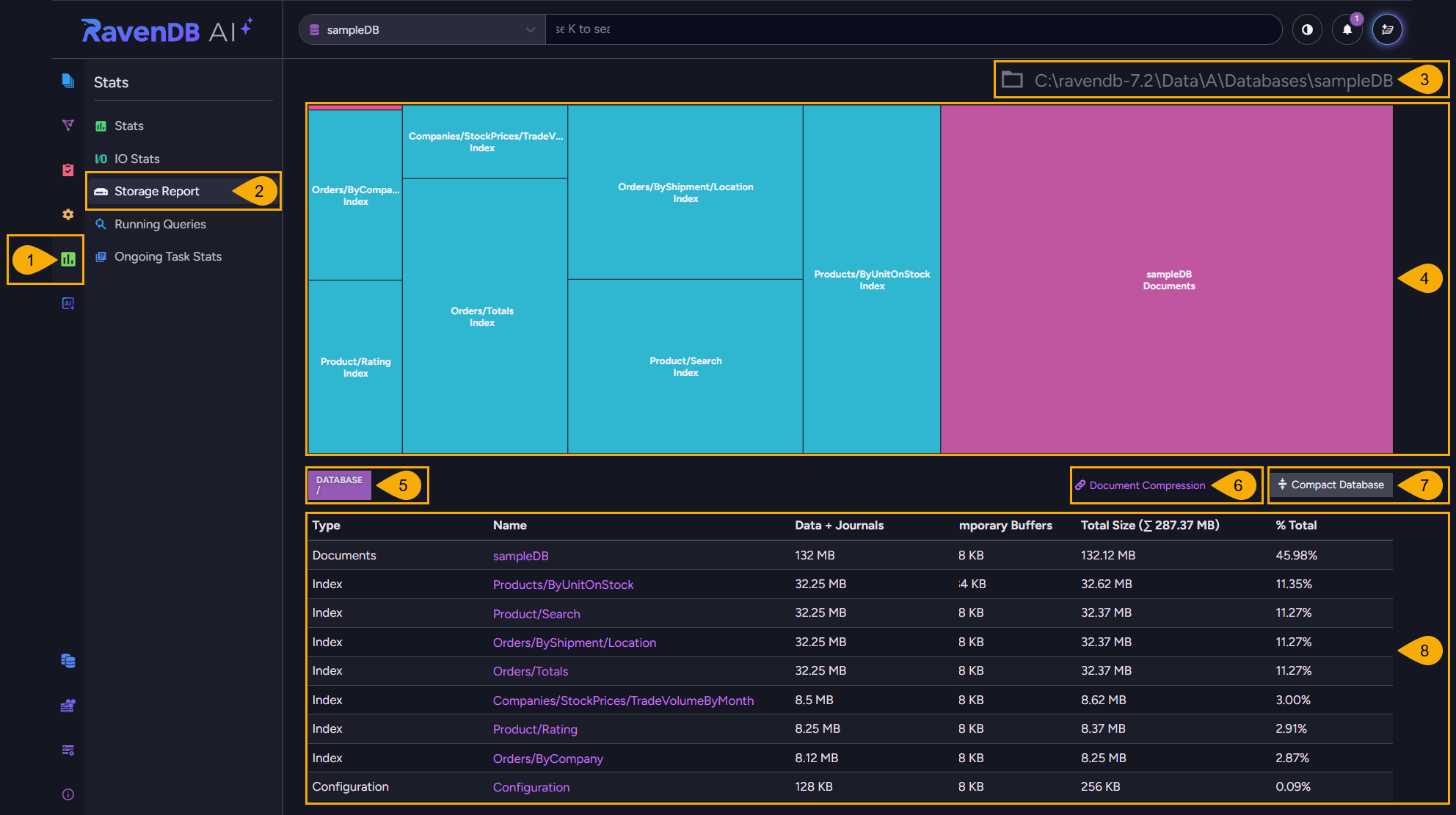
Task: Open the Configuration table link
Action: (x=531, y=787)
